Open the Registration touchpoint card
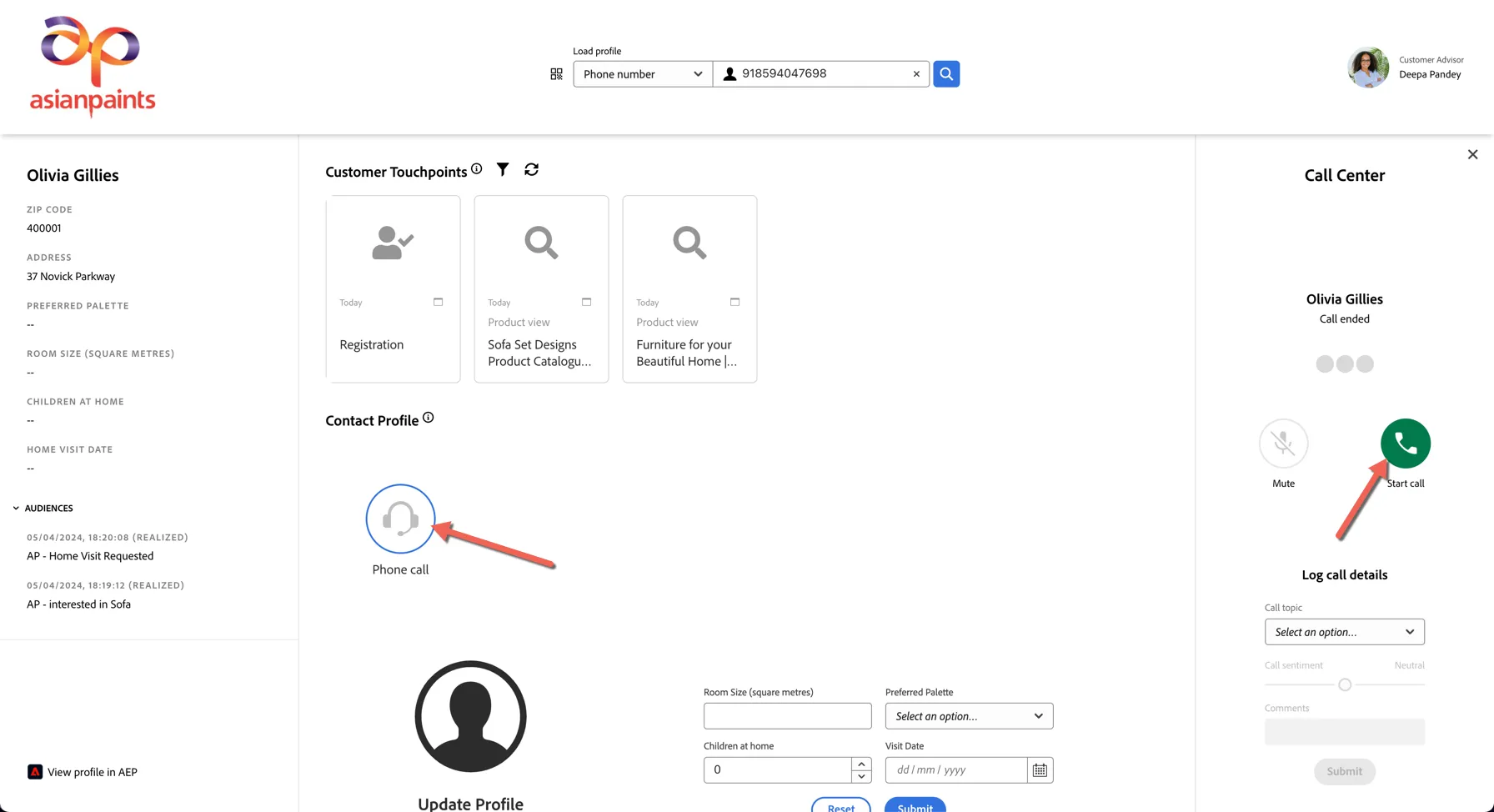This screenshot has height=812, width=1494. (393, 289)
